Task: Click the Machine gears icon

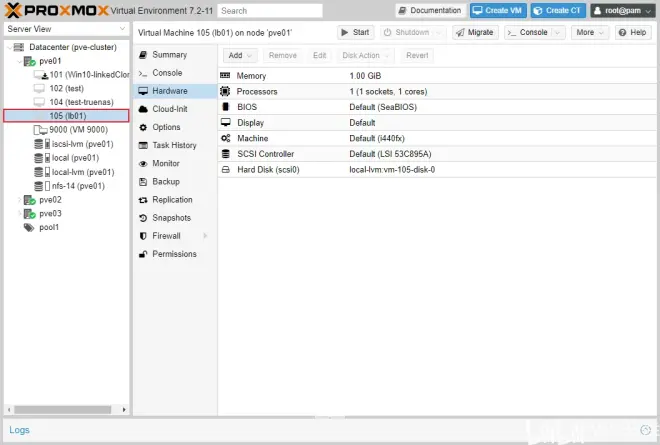Action: (226, 138)
